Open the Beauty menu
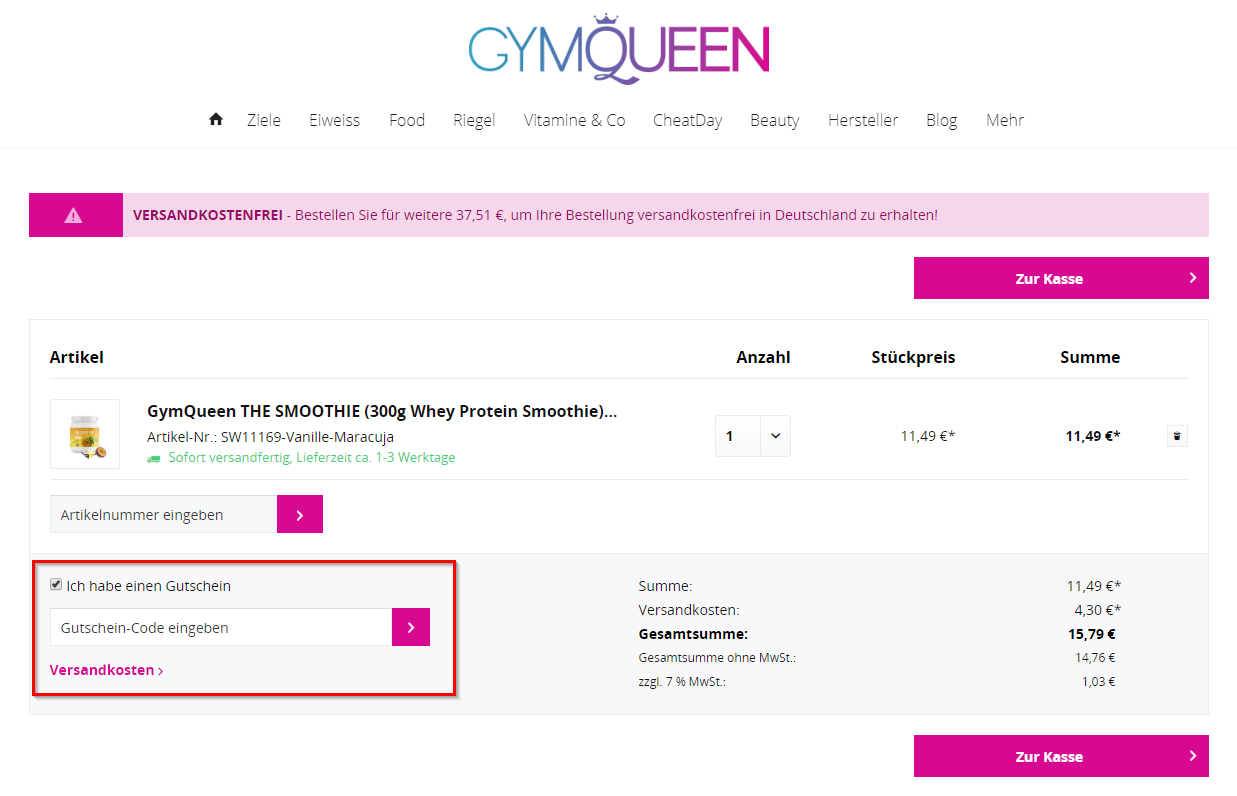This screenshot has height=796, width=1237. coord(775,120)
